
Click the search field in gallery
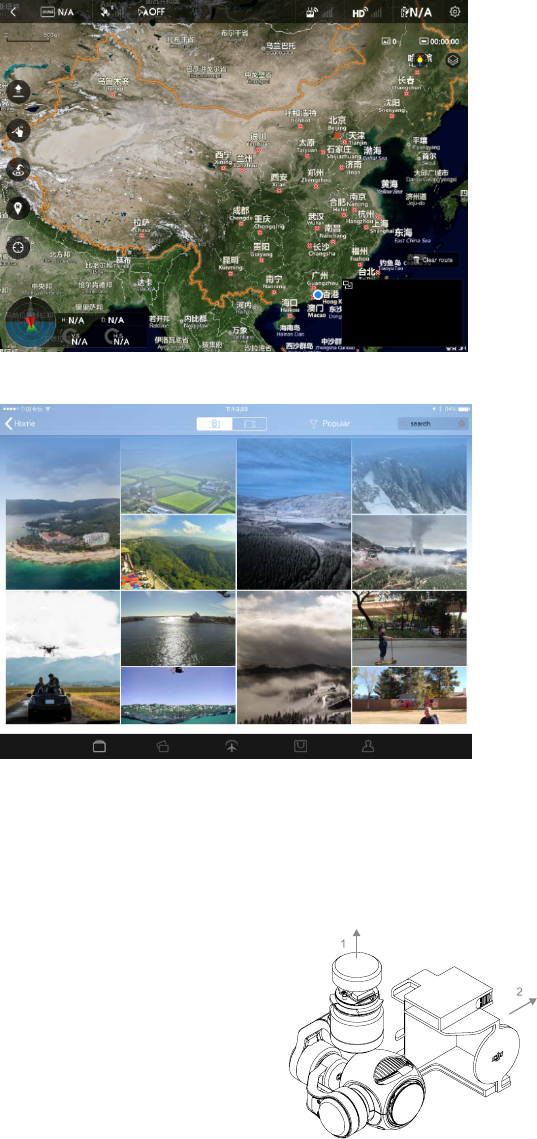click(x=432, y=423)
